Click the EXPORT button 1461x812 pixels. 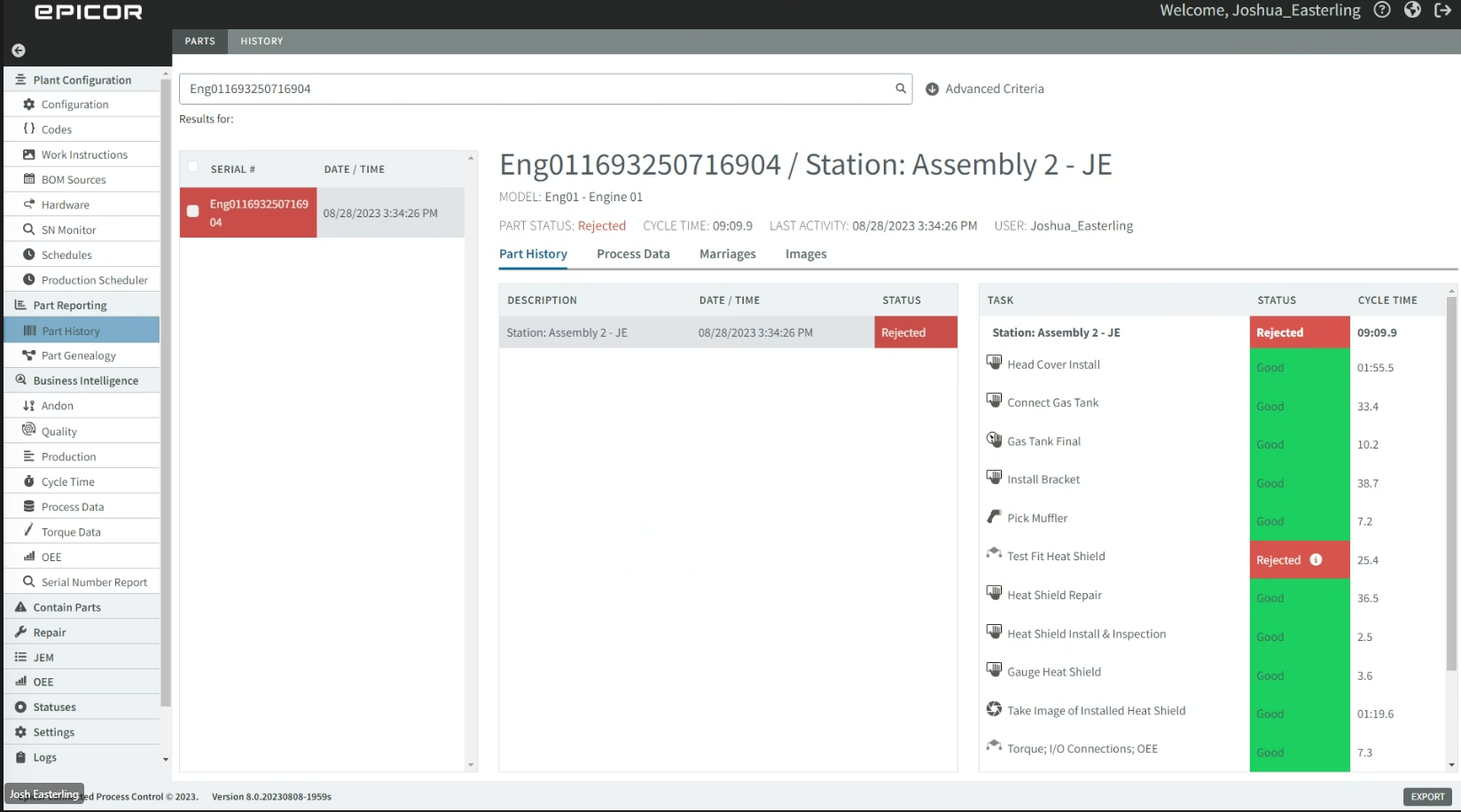[1426, 796]
